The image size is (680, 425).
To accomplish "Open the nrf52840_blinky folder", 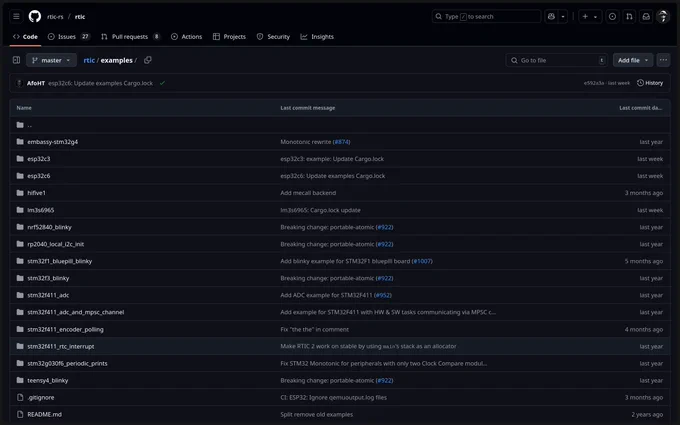I will pos(49,227).
